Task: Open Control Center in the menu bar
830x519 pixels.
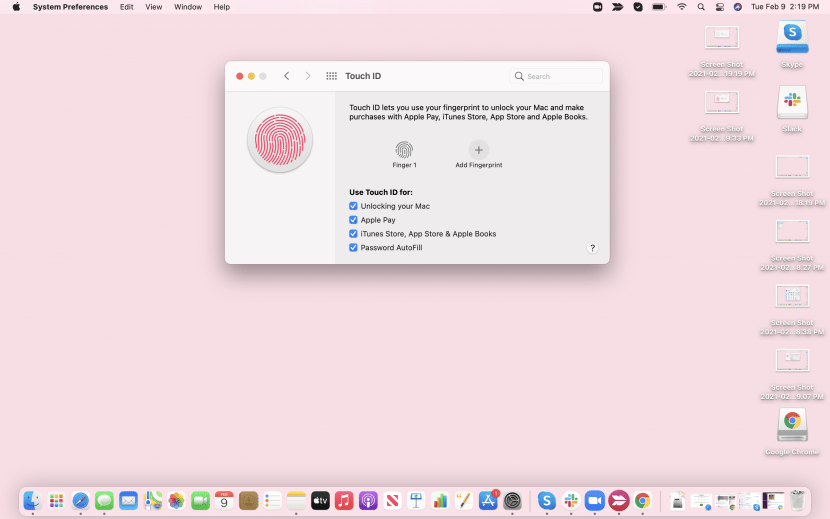Action: point(719,7)
